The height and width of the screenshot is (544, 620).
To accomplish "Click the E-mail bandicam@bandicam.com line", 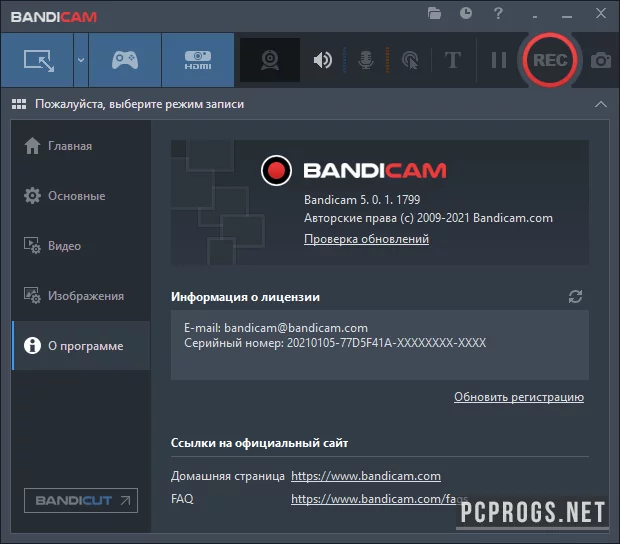I will tap(276, 328).
